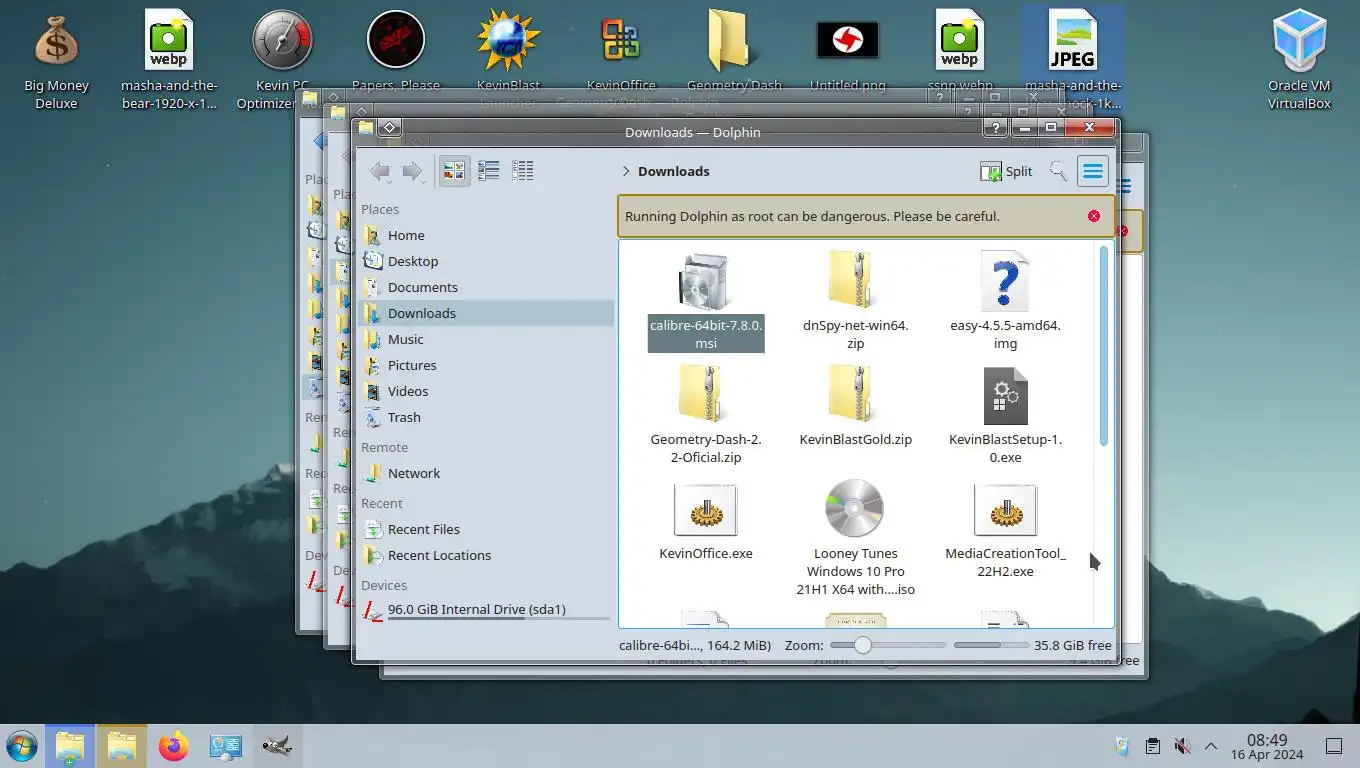
Task: Open the Dolphin search magnifier
Action: click(1058, 171)
